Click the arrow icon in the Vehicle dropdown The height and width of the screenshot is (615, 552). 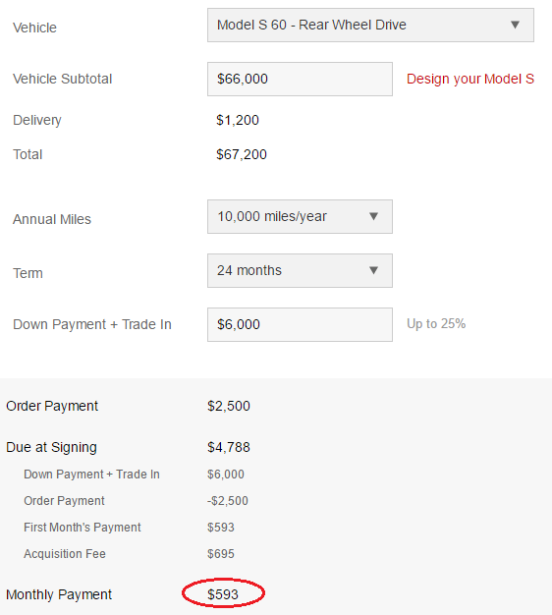point(515,25)
